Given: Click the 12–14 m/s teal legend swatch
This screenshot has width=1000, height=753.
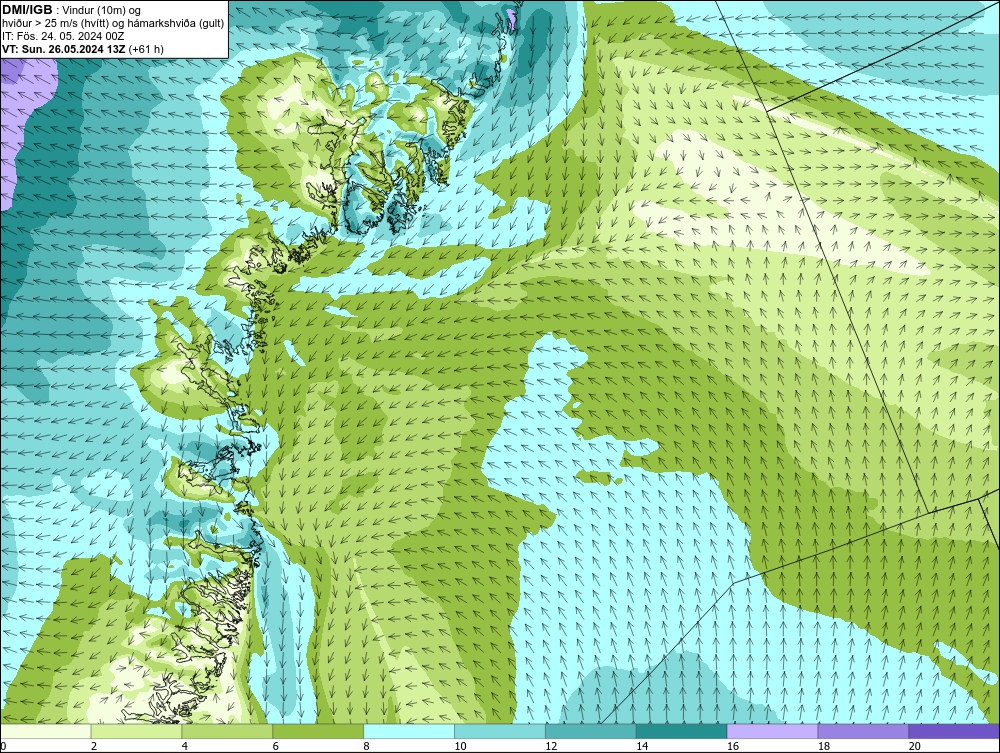Looking at the screenshot, I should click(591, 731).
